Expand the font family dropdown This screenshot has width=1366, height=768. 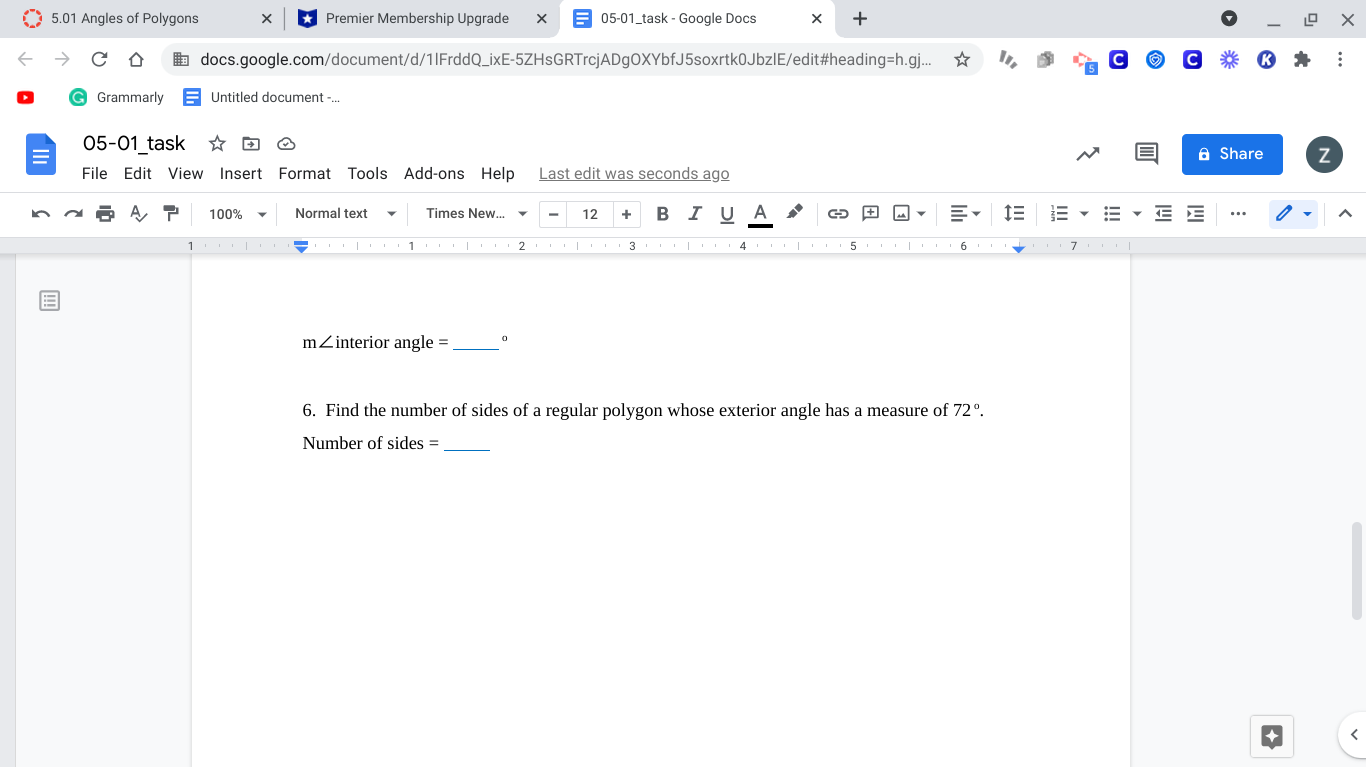[x=473, y=213]
